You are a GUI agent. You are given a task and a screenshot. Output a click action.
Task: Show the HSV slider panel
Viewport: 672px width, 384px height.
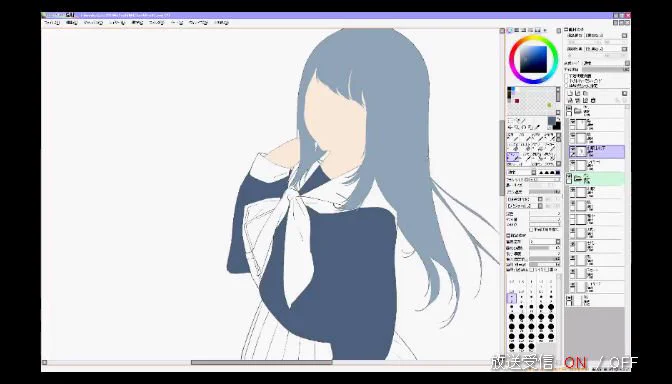[x=524, y=30]
